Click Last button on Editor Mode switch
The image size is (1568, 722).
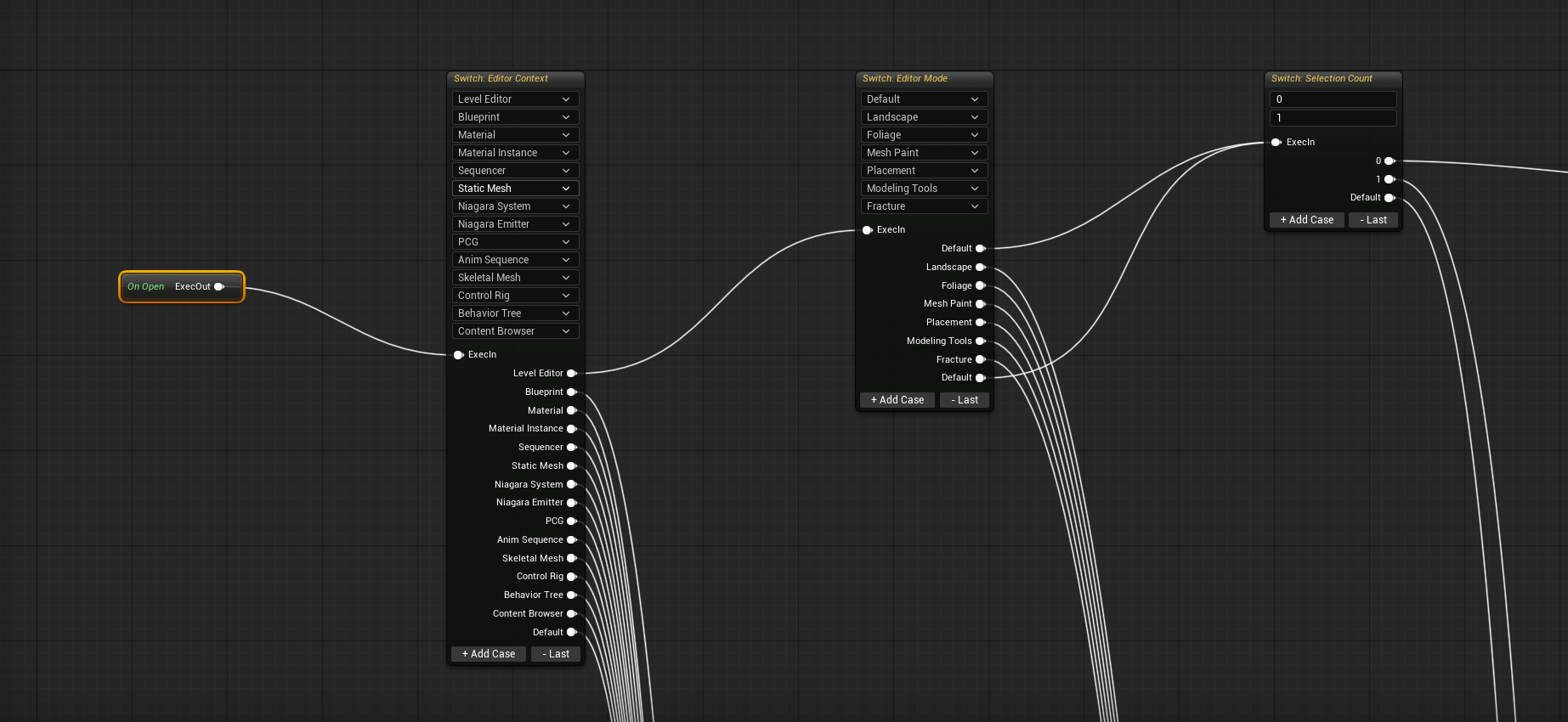click(965, 400)
